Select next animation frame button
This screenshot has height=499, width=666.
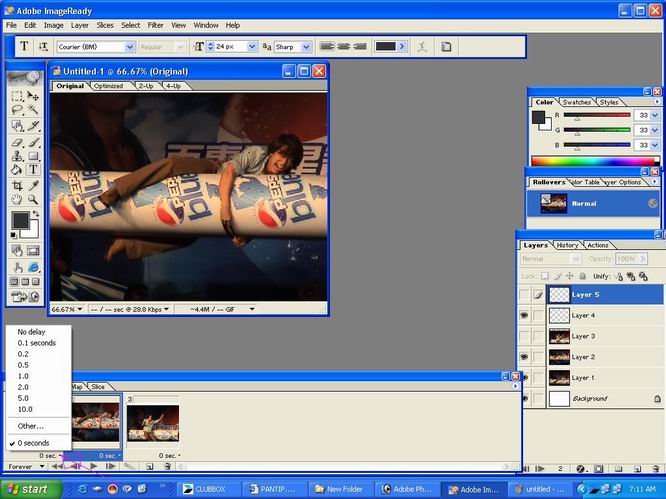[110, 466]
